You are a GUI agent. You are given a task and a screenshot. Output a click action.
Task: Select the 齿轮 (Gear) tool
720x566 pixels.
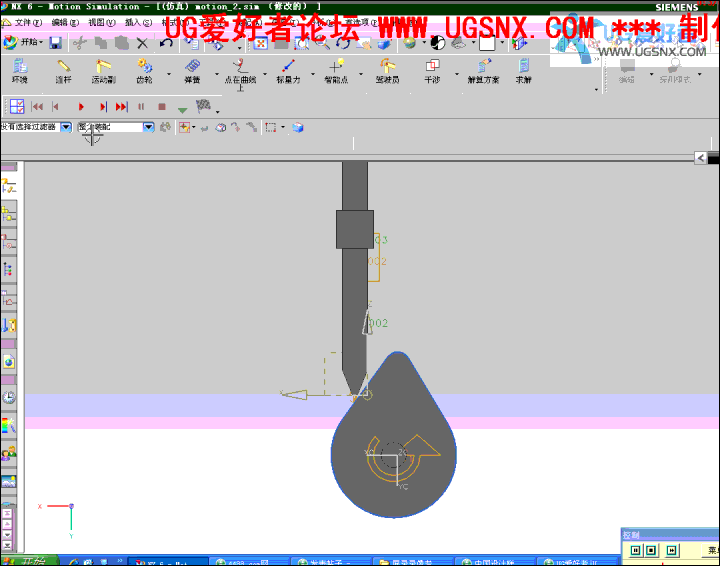144,71
